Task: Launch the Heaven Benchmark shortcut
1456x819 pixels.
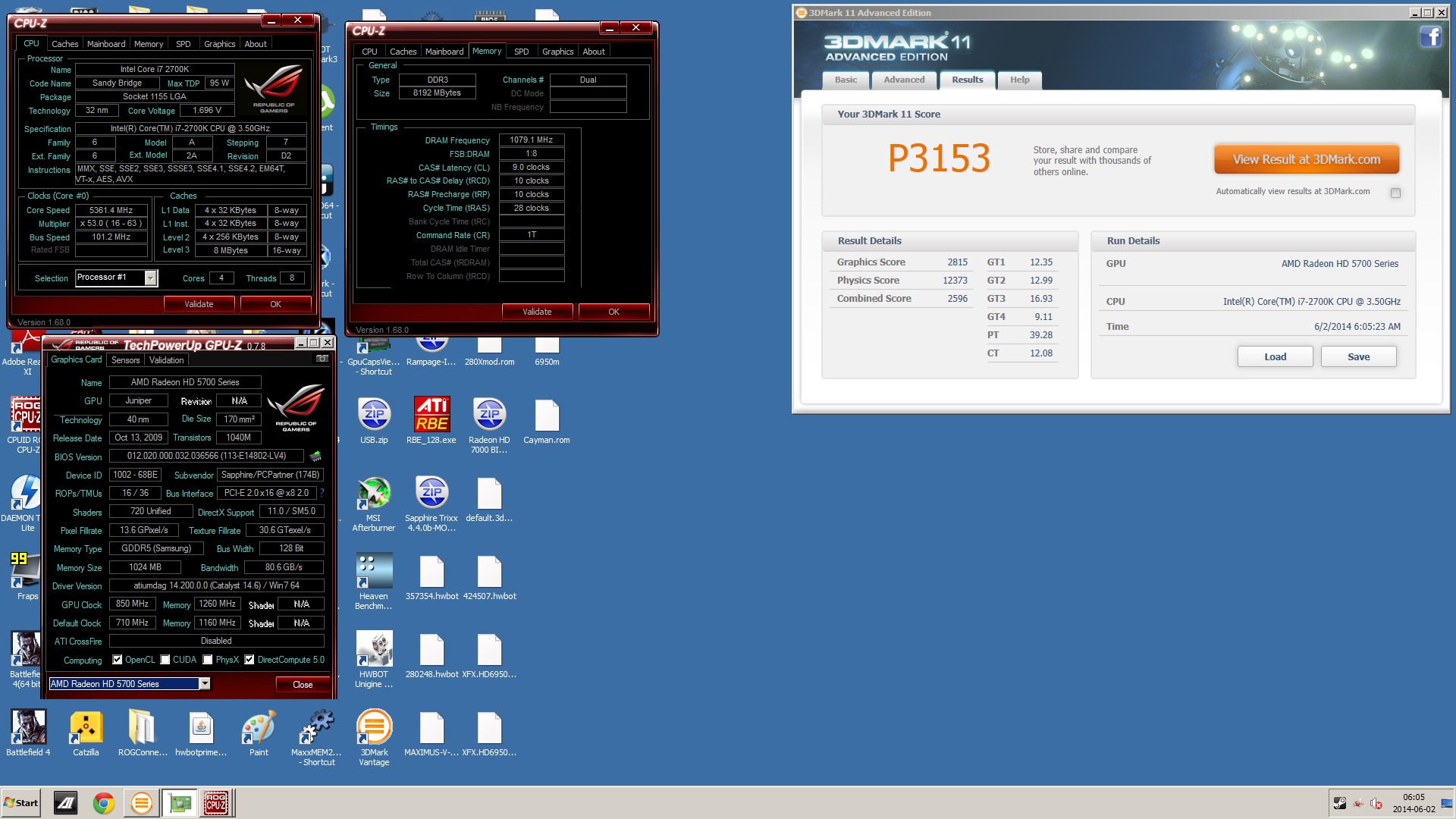Action: [x=374, y=582]
